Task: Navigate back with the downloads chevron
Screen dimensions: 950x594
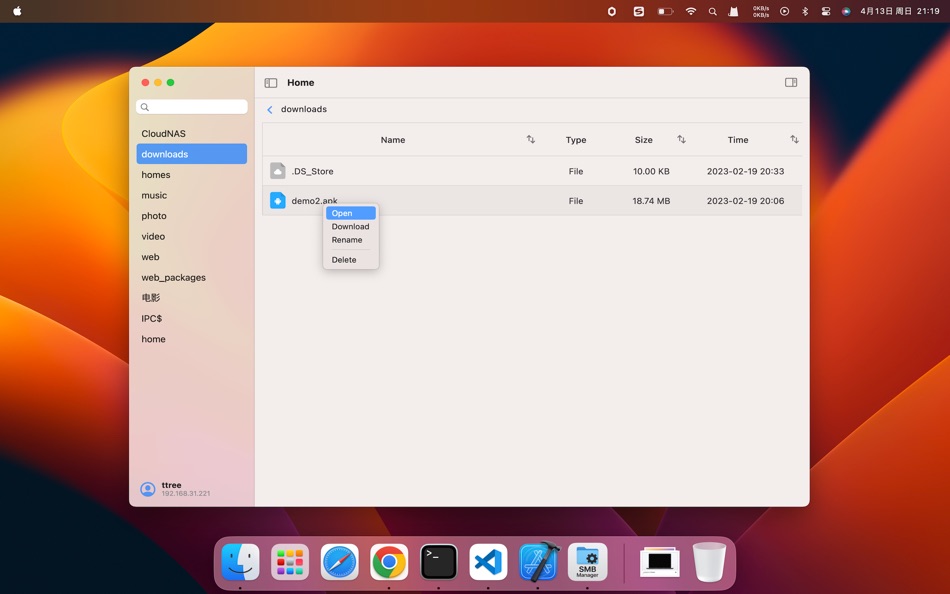Action: click(x=269, y=109)
